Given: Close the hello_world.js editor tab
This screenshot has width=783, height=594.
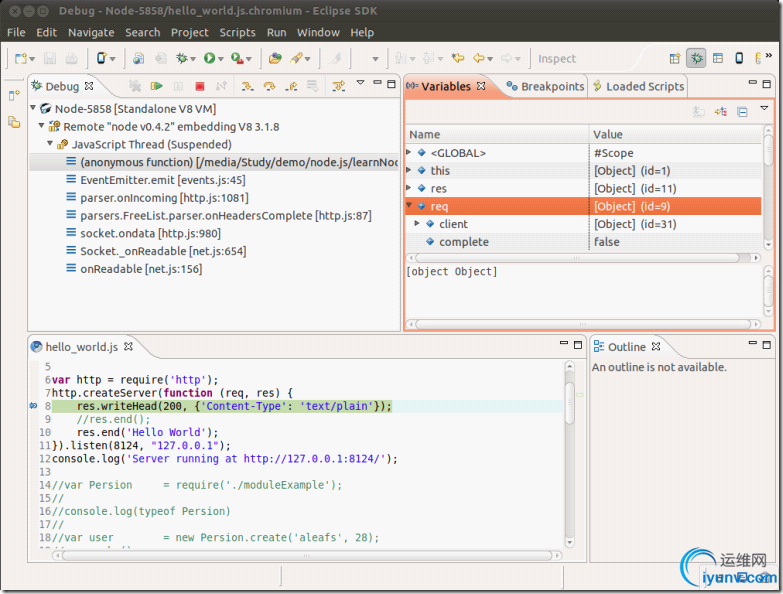Looking at the screenshot, I should pyautogui.click(x=128, y=346).
